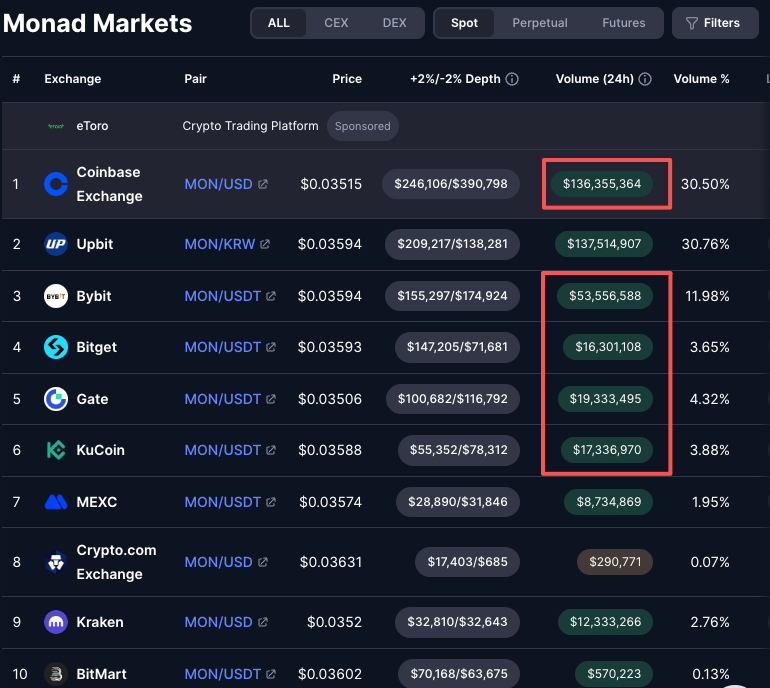770x688 pixels.
Task: Click external link icon beside MON/KRW
Action: pyautogui.click(x=265, y=244)
